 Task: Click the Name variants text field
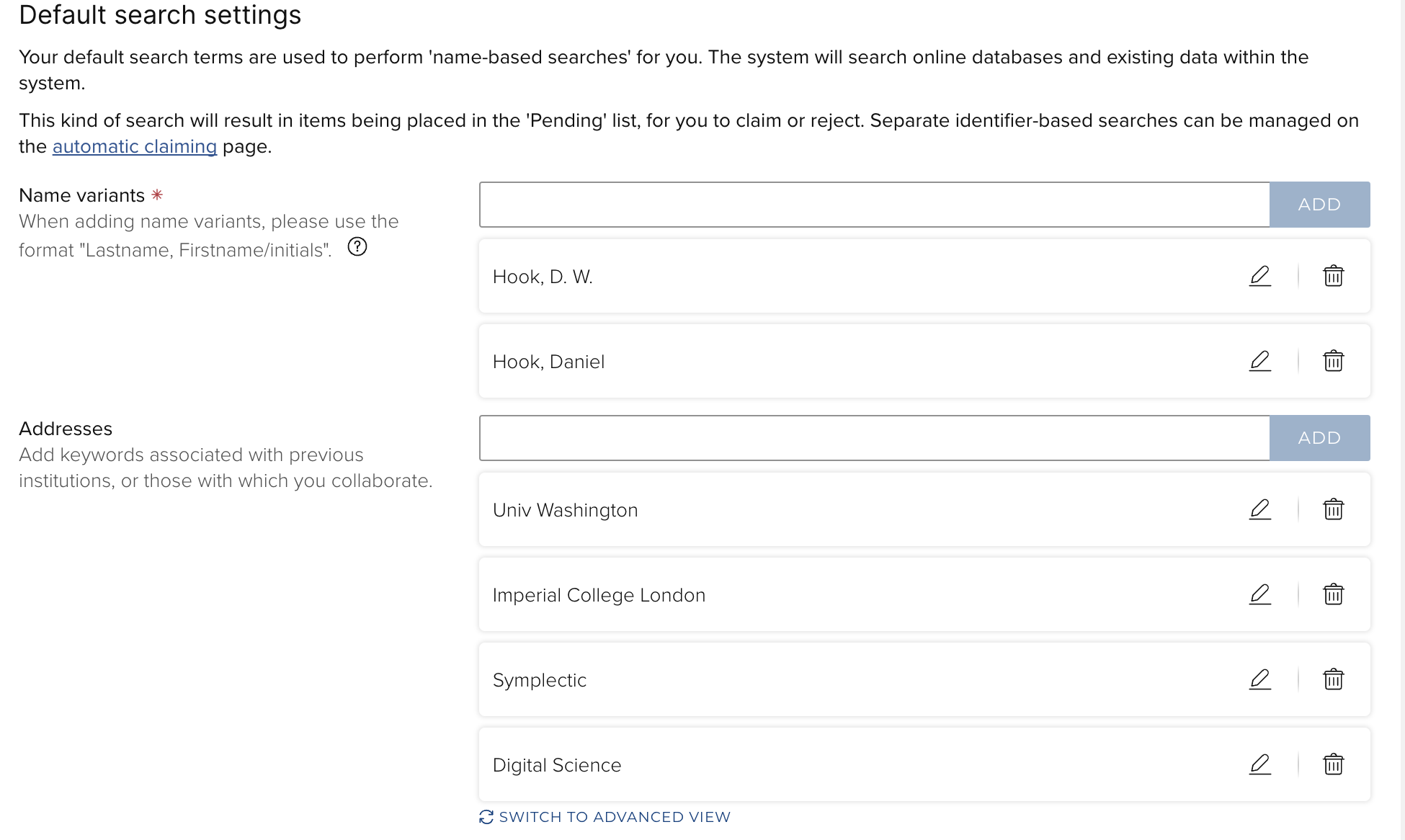click(x=874, y=205)
